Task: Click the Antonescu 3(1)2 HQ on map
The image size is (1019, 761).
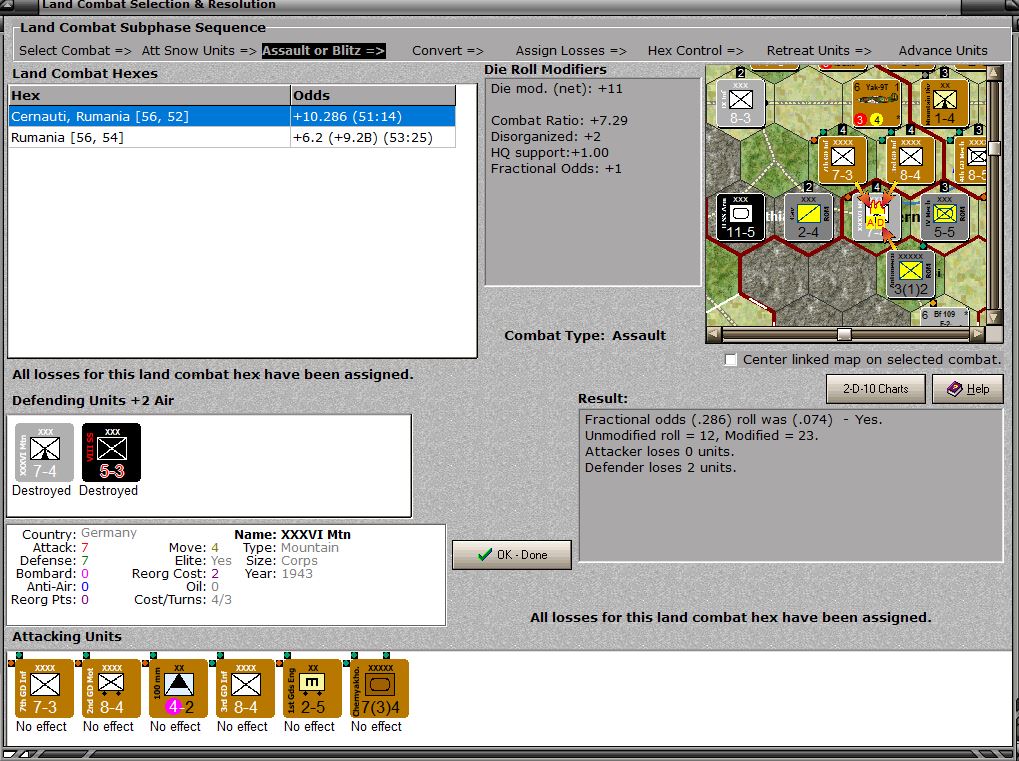Action: (x=910, y=274)
